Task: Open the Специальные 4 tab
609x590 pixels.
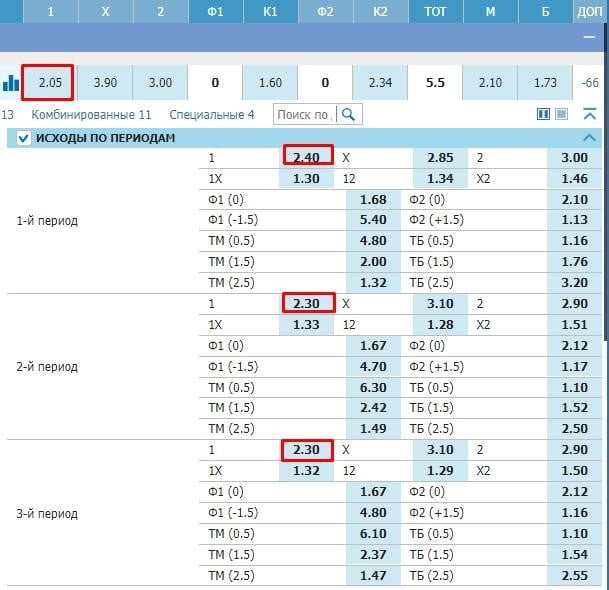Action: coord(212,115)
